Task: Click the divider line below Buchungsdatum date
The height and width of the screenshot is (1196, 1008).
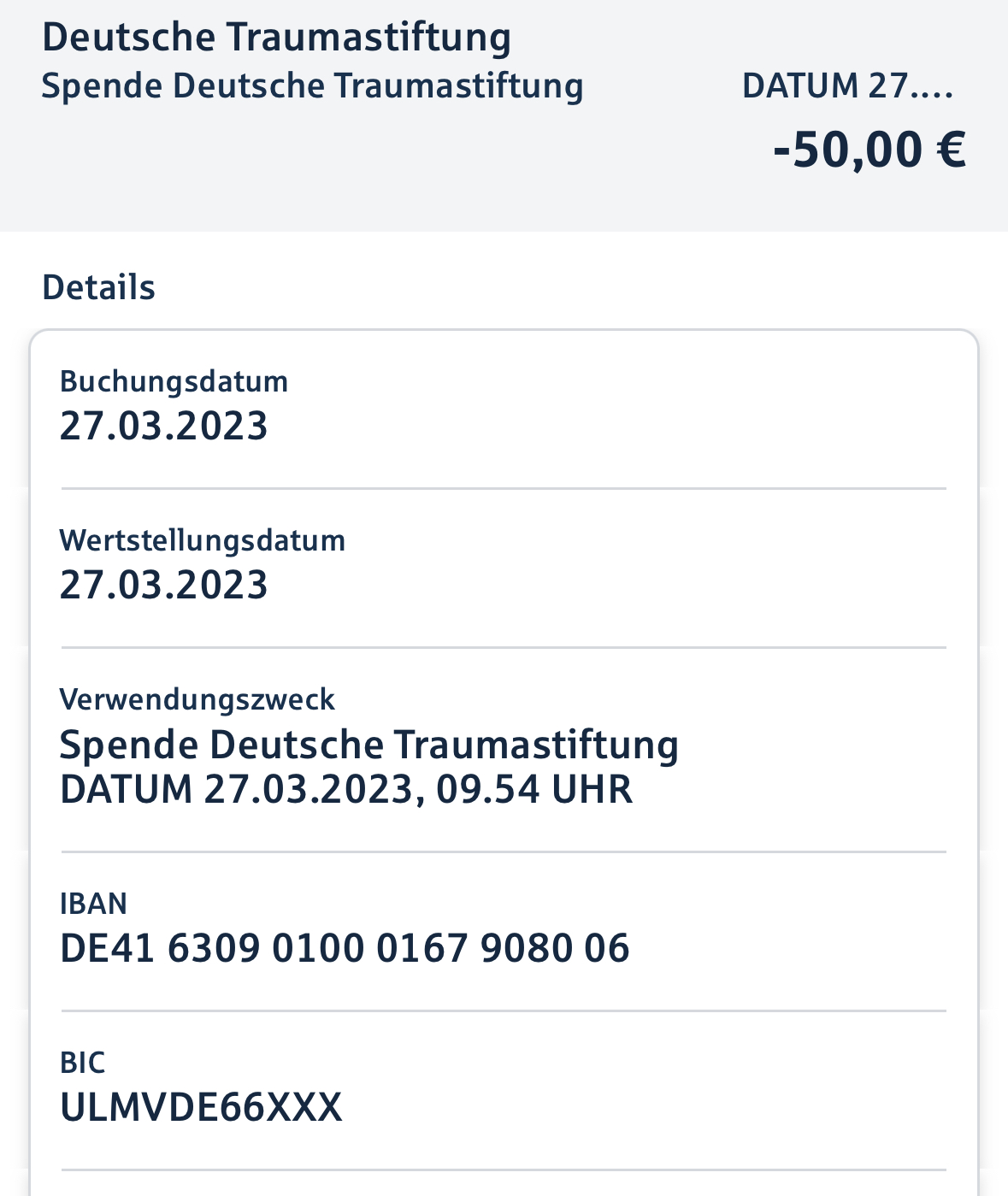Action: pyautogui.click(x=504, y=489)
